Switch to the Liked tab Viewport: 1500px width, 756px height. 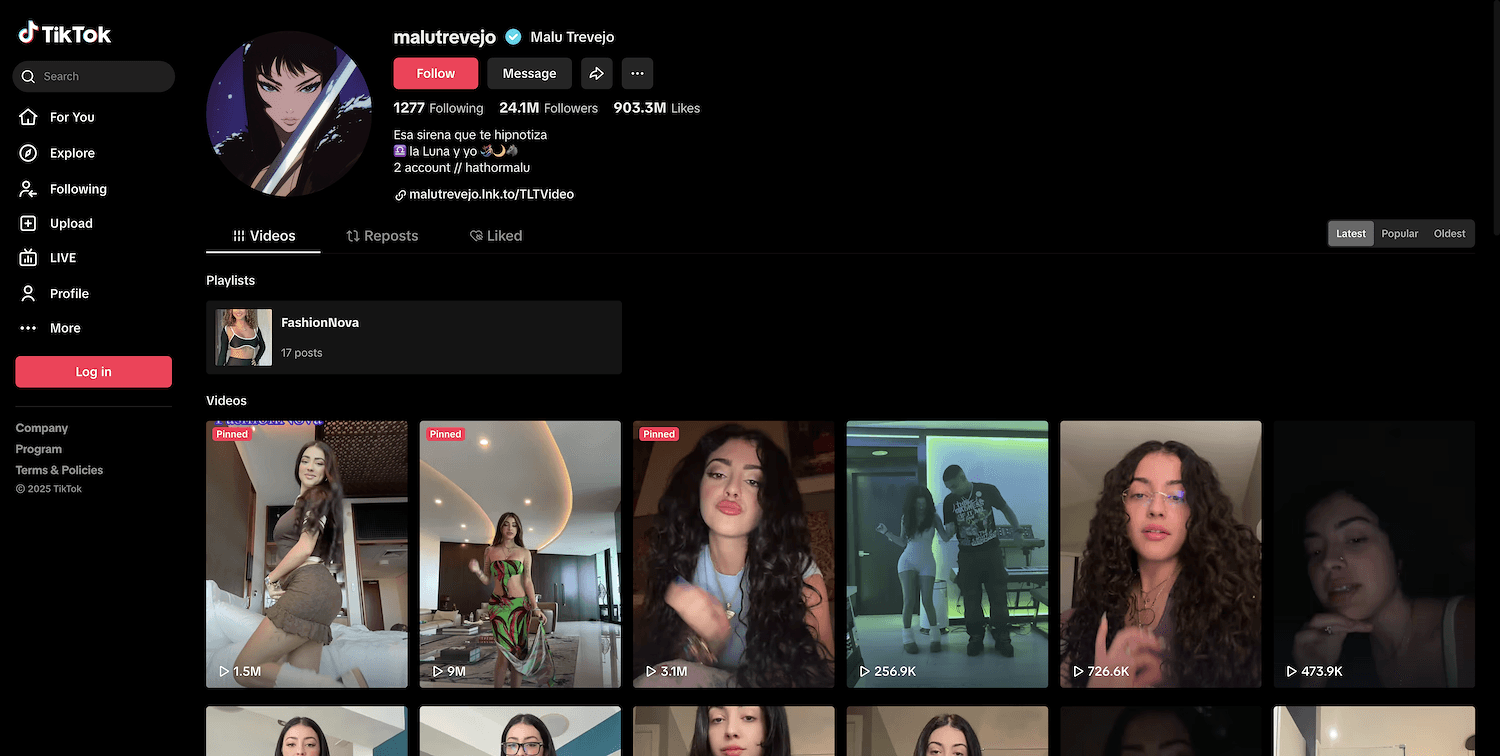(x=496, y=236)
